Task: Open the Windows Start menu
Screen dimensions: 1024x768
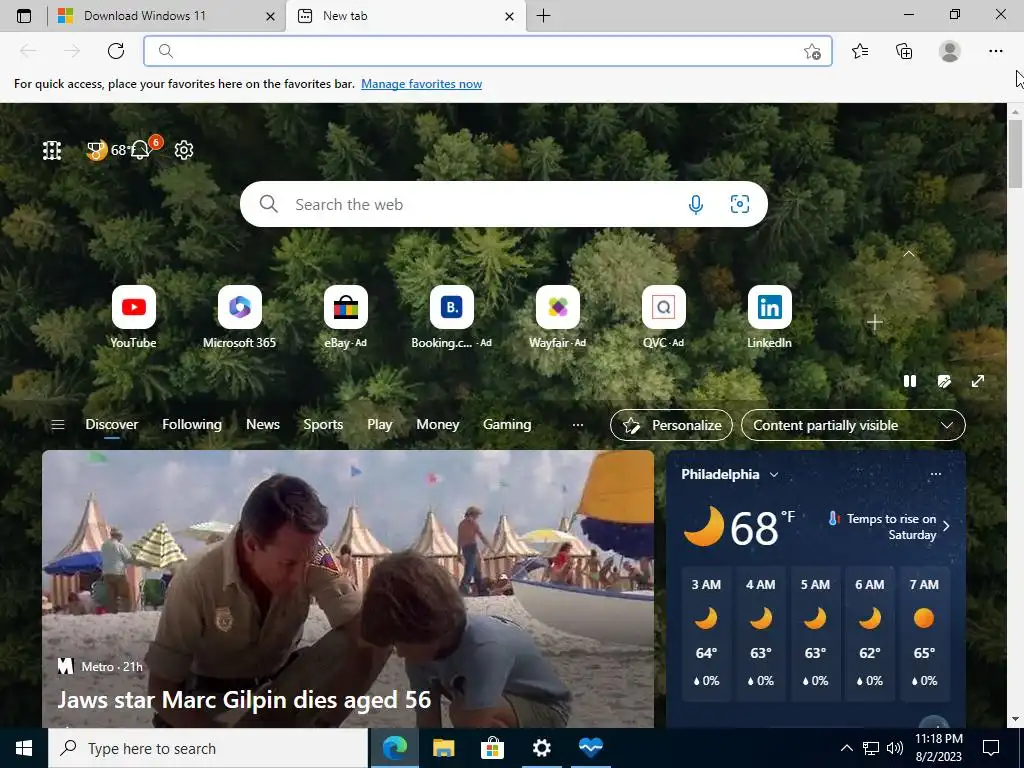Action: tap(24, 748)
